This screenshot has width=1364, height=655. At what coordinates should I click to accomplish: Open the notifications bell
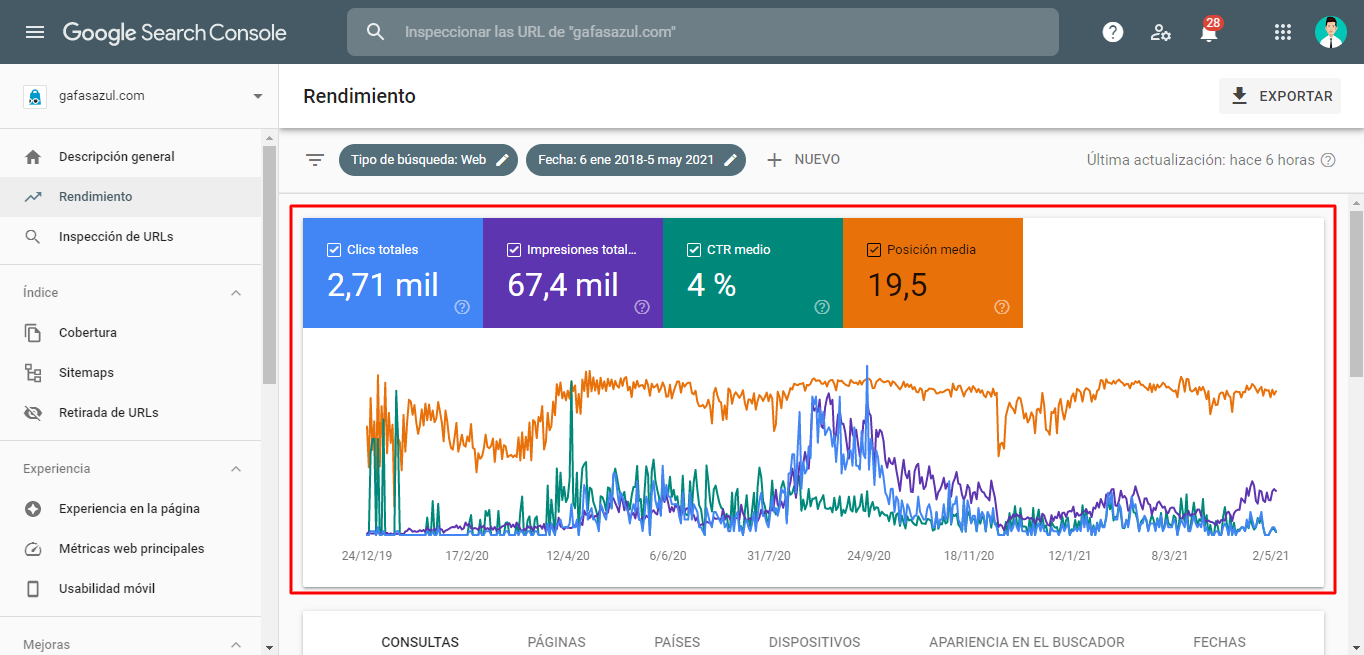tap(1209, 32)
